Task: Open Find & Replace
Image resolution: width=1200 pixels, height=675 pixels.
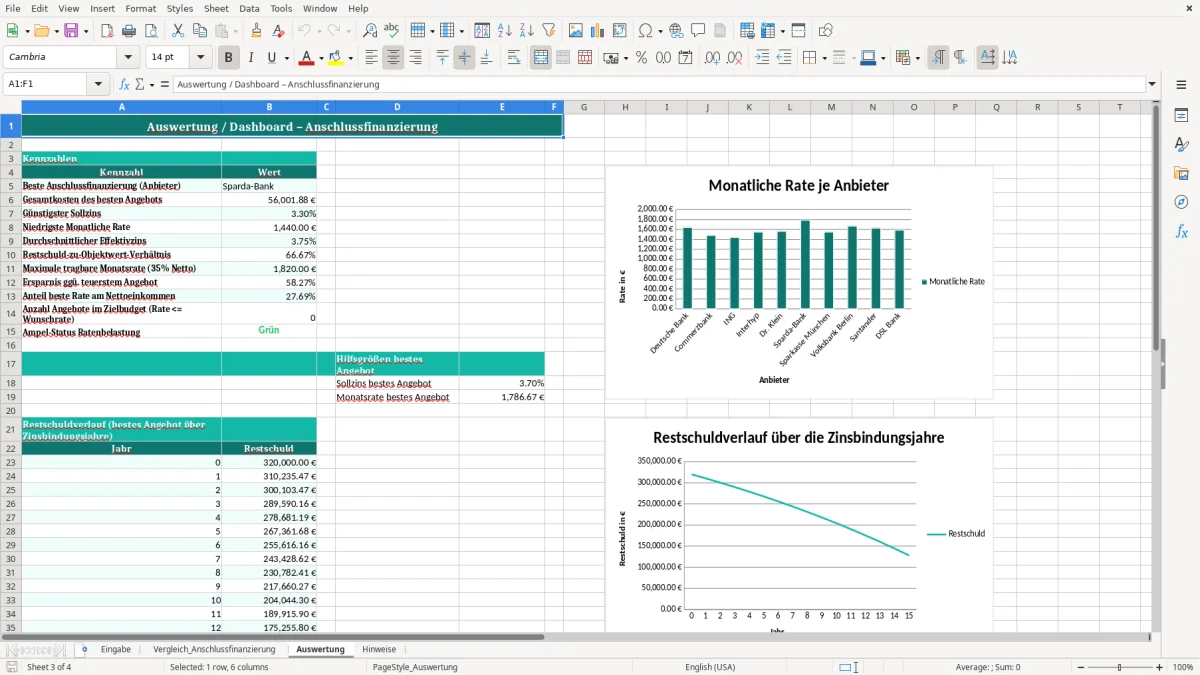Action: coord(370,31)
